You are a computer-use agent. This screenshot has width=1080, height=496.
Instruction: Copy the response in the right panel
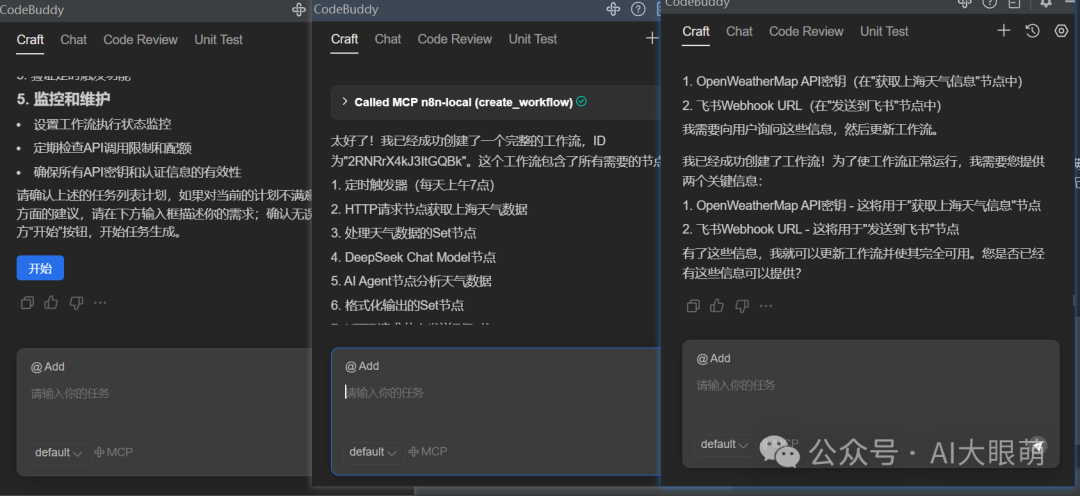click(x=694, y=305)
